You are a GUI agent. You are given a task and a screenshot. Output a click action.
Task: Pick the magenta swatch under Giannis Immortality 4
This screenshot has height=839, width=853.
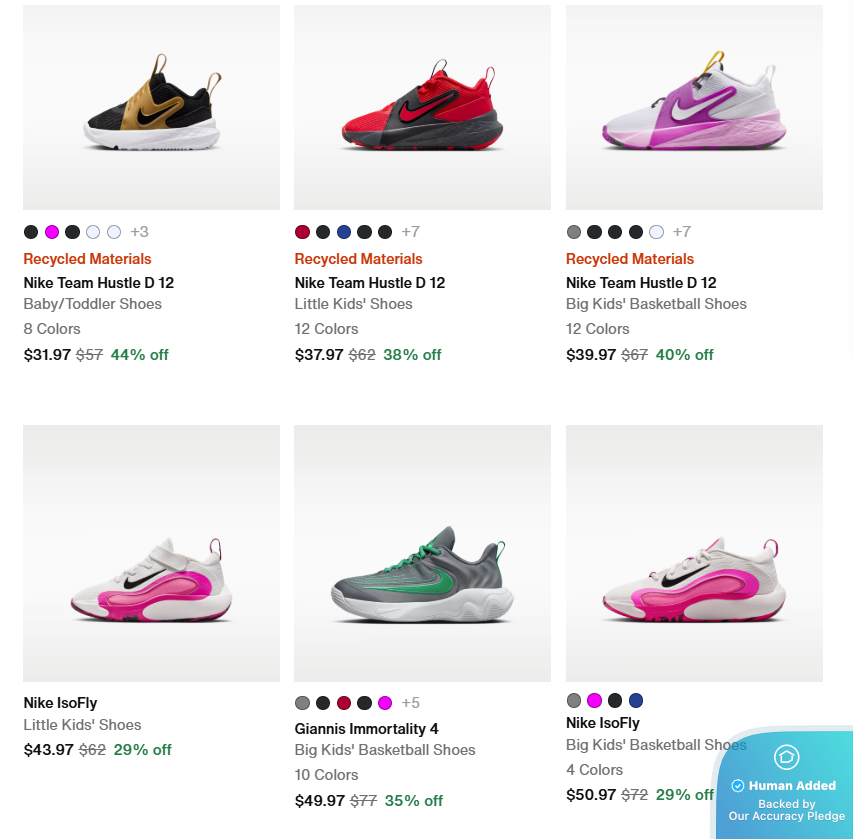click(384, 702)
